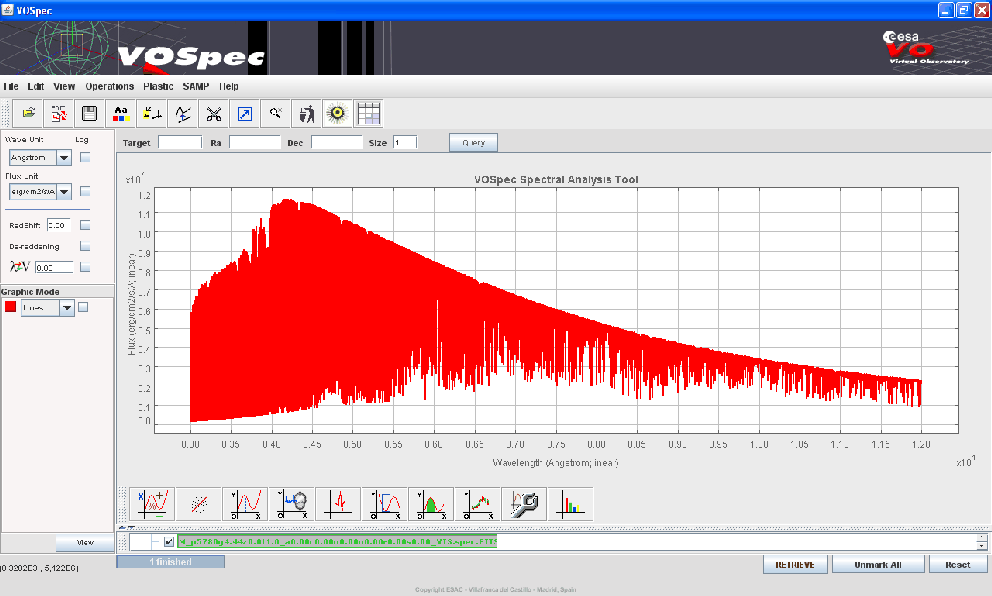992x596 pixels.
Task: Uncheck the loaded FITS spectrum checkbox
Action: [x=168, y=542]
